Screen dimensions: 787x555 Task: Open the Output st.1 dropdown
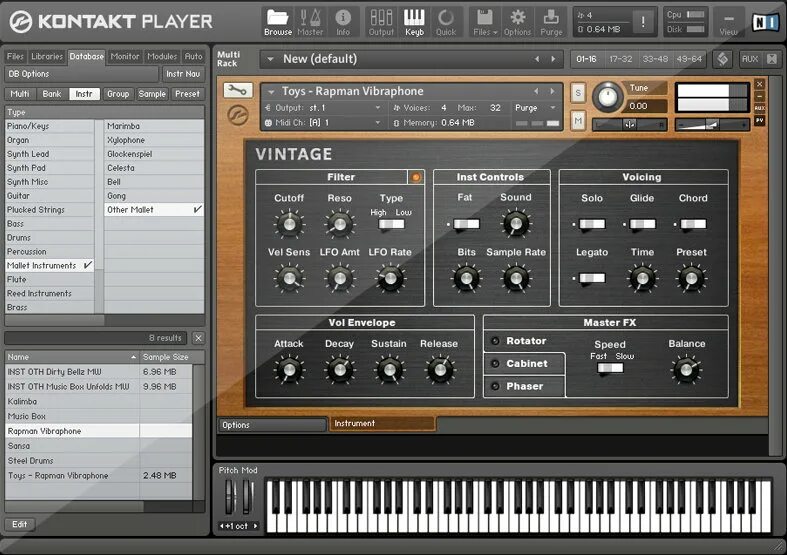323,108
